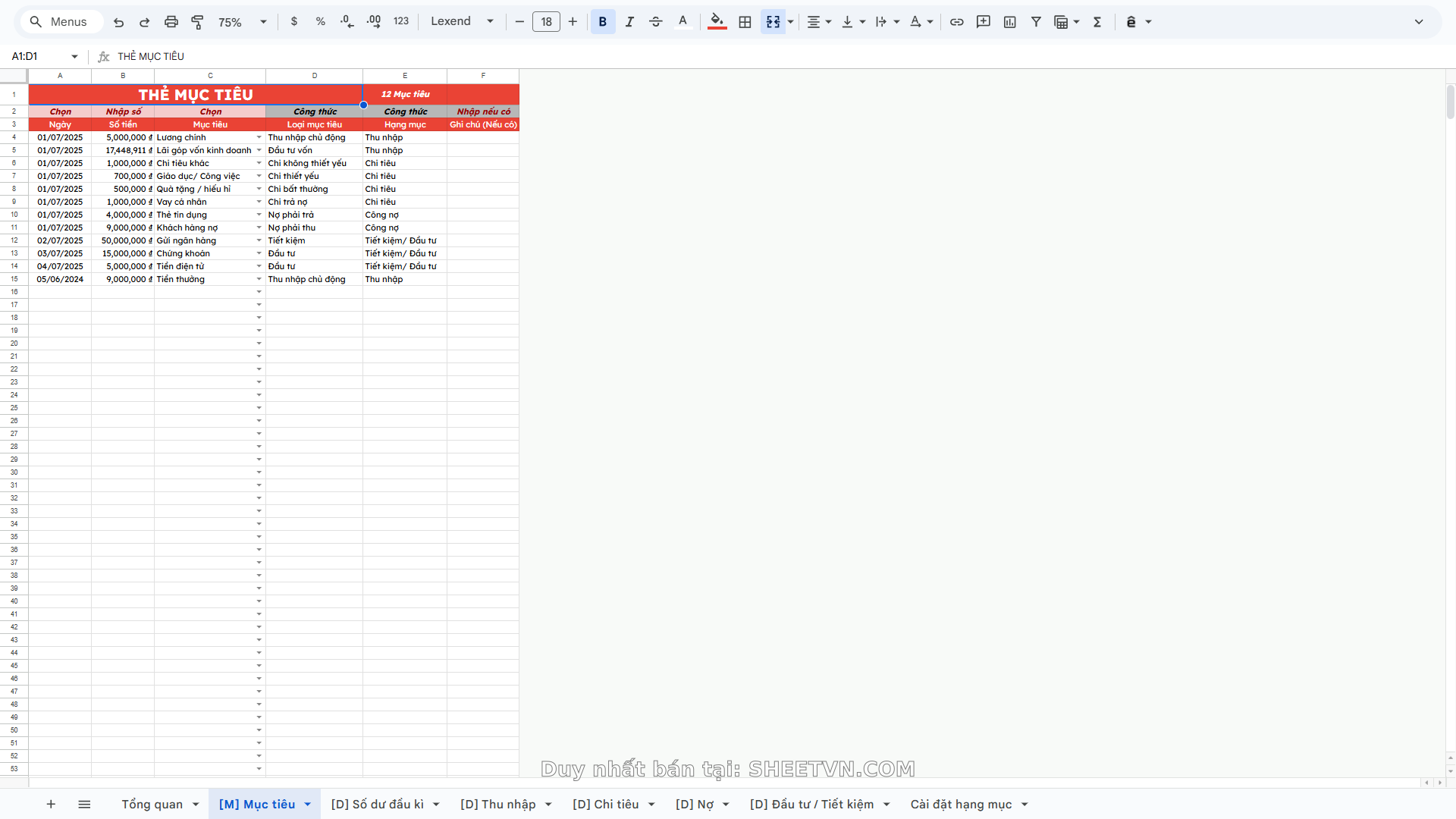Switch to the Tổng quan sheet tab
The width and height of the screenshot is (1456, 819).
(152, 804)
